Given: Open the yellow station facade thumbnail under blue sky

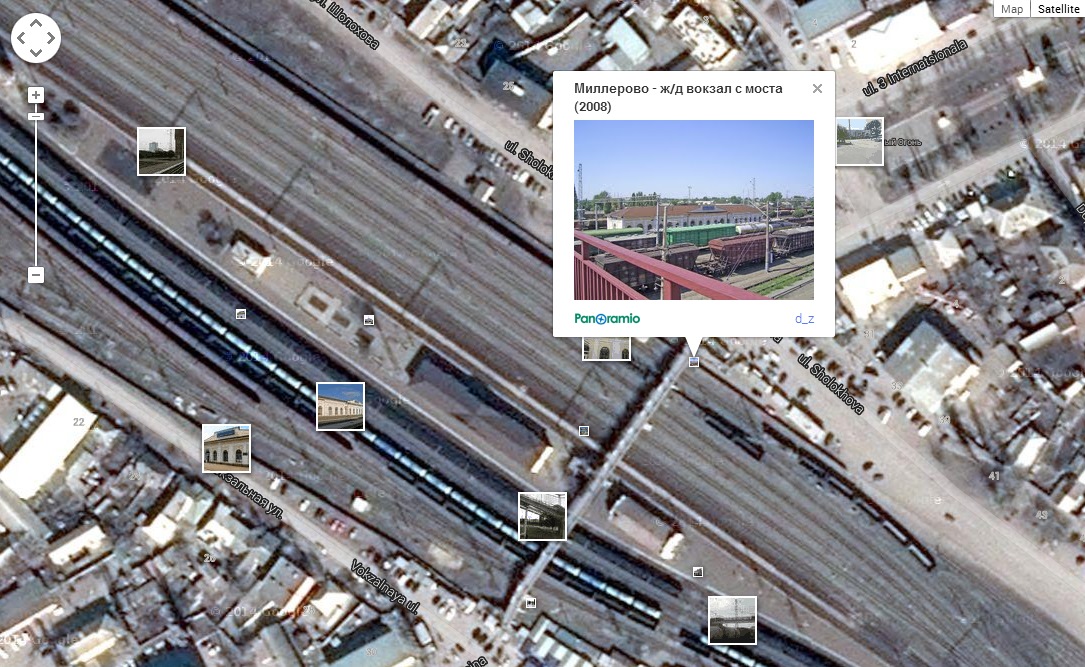Looking at the screenshot, I should (340, 406).
